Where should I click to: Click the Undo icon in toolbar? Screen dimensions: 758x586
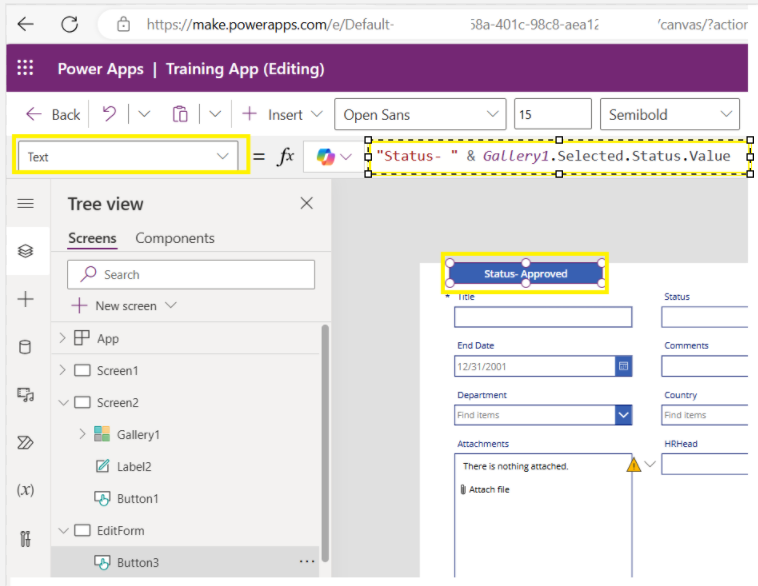(x=109, y=114)
